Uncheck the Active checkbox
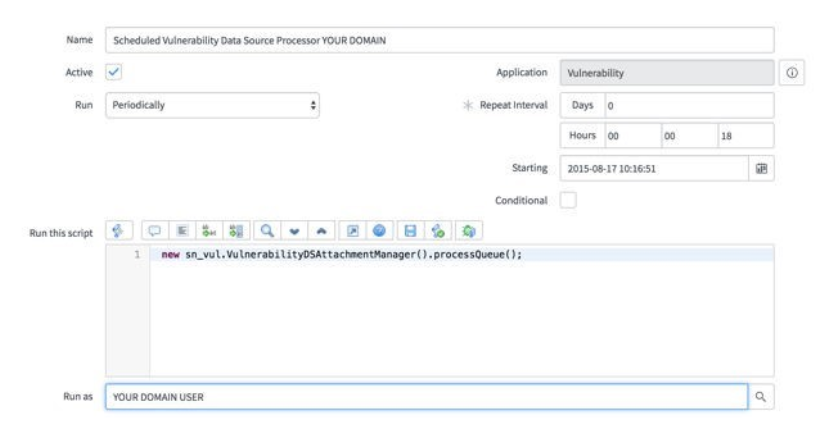821x443 pixels. click(x=114, y=72)
